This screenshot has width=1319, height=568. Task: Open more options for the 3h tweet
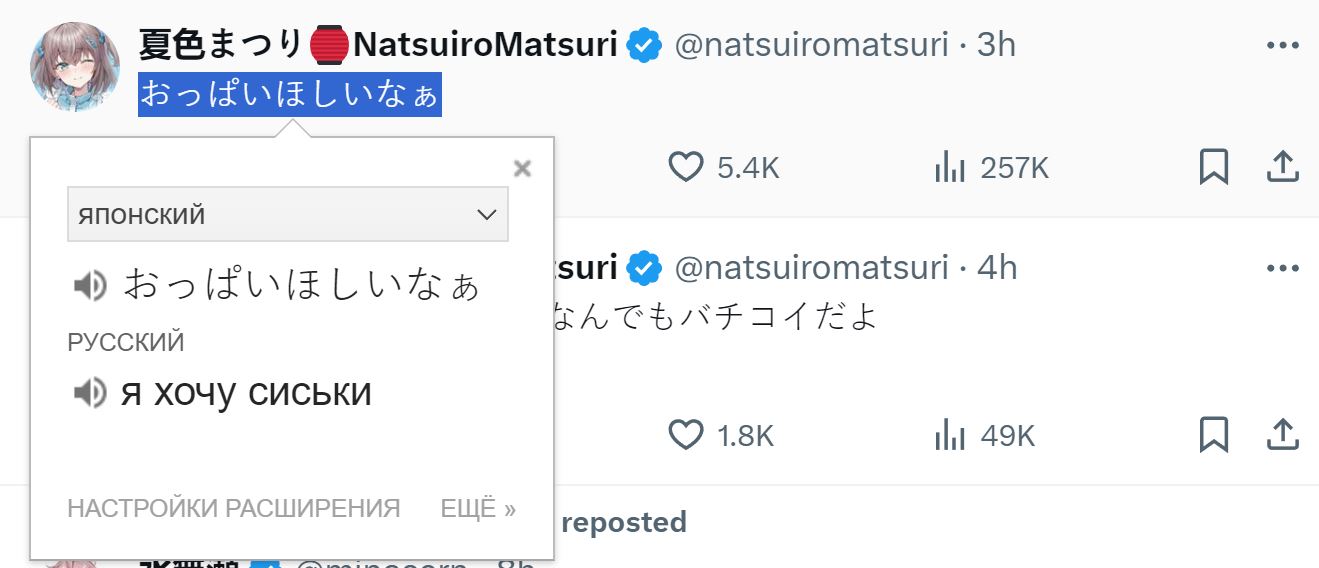tap(1282, 45)
